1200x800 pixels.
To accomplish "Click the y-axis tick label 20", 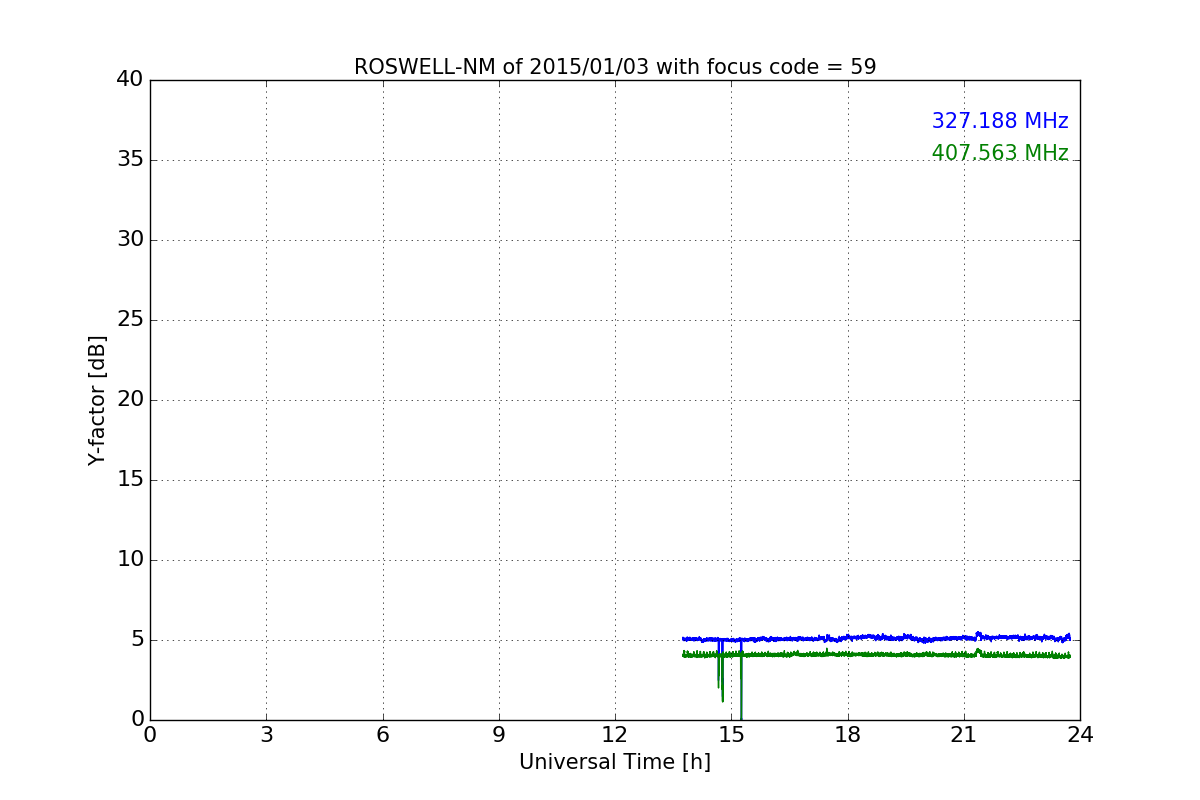I will tap(130, 400).
